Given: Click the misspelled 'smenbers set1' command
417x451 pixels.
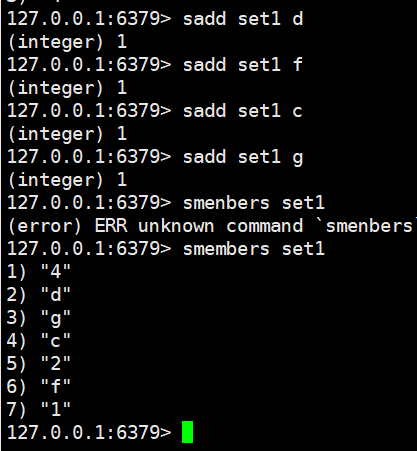Looking at the screenshot, I should 254,203.
